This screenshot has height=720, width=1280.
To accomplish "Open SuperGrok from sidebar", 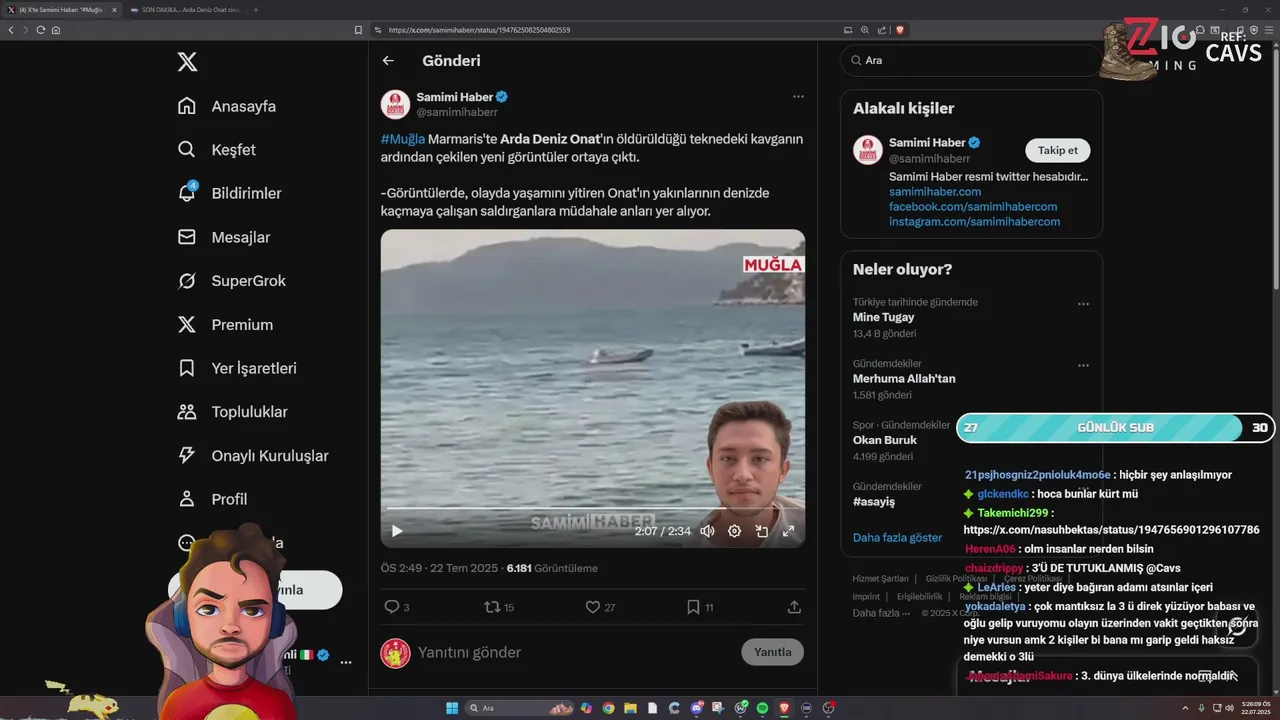I will 232,281.
